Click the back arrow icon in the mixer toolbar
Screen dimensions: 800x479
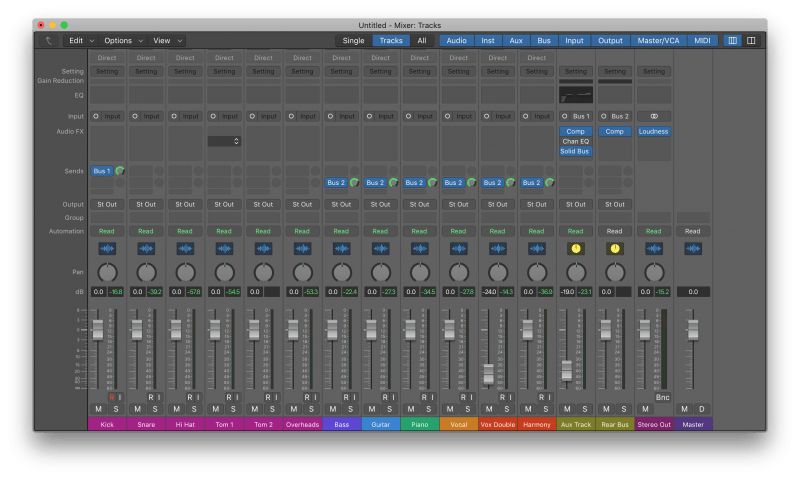[48, 41]
